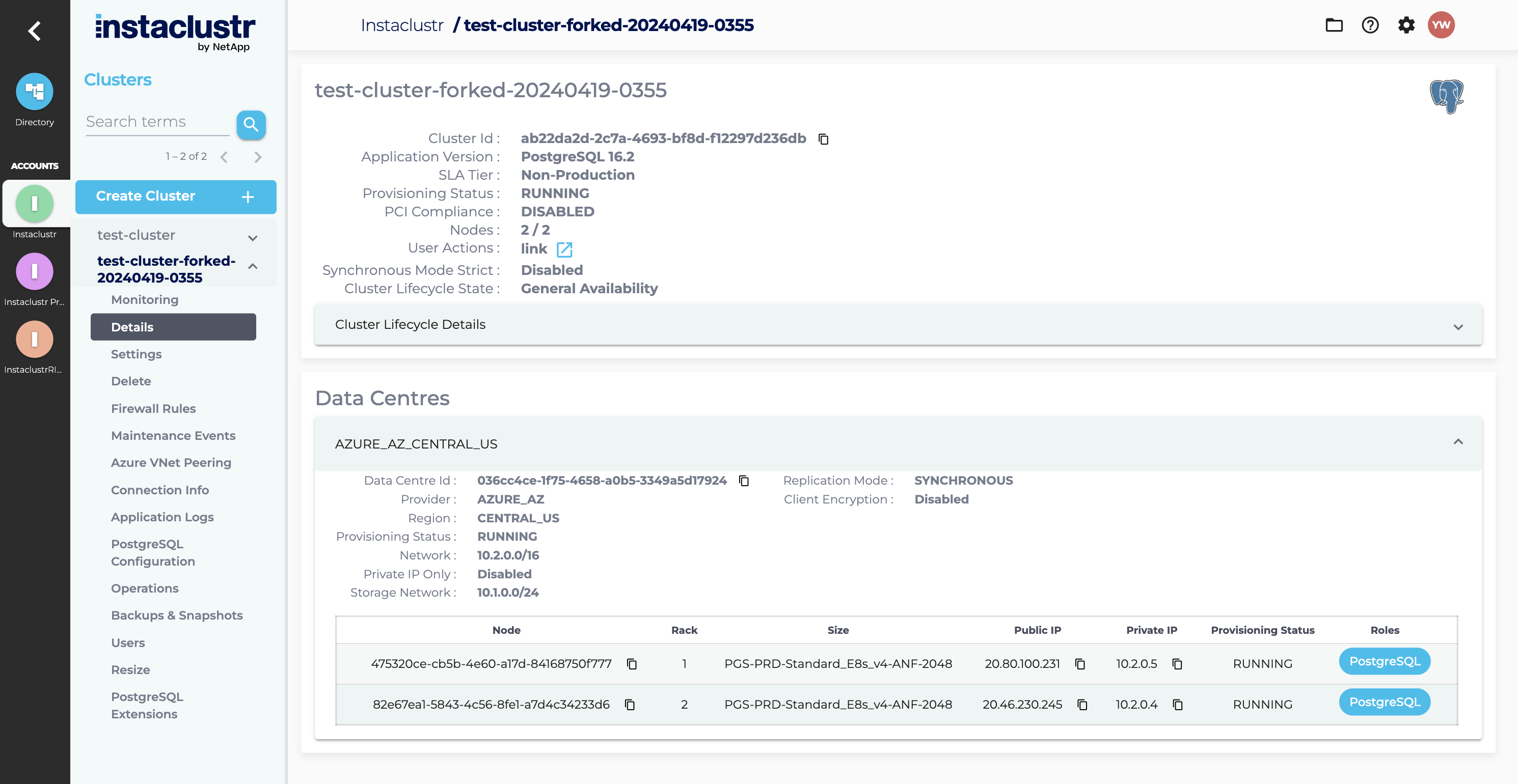Open the Monitoring menu item

coord(144,300)
